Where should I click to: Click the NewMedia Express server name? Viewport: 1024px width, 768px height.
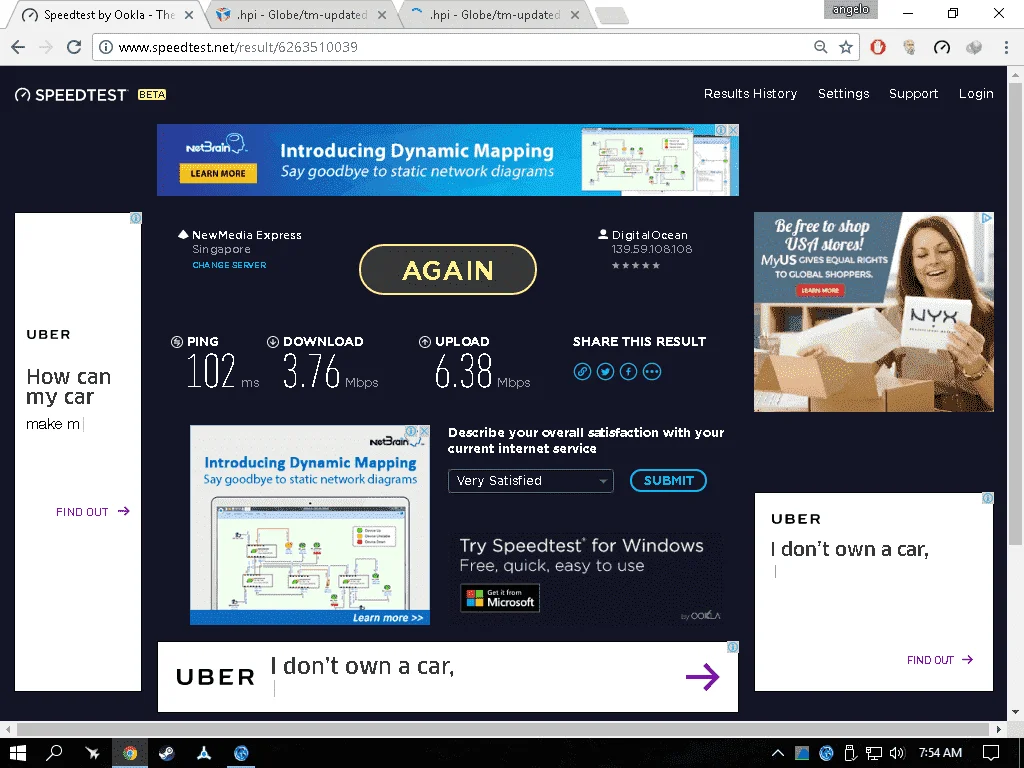247,235
